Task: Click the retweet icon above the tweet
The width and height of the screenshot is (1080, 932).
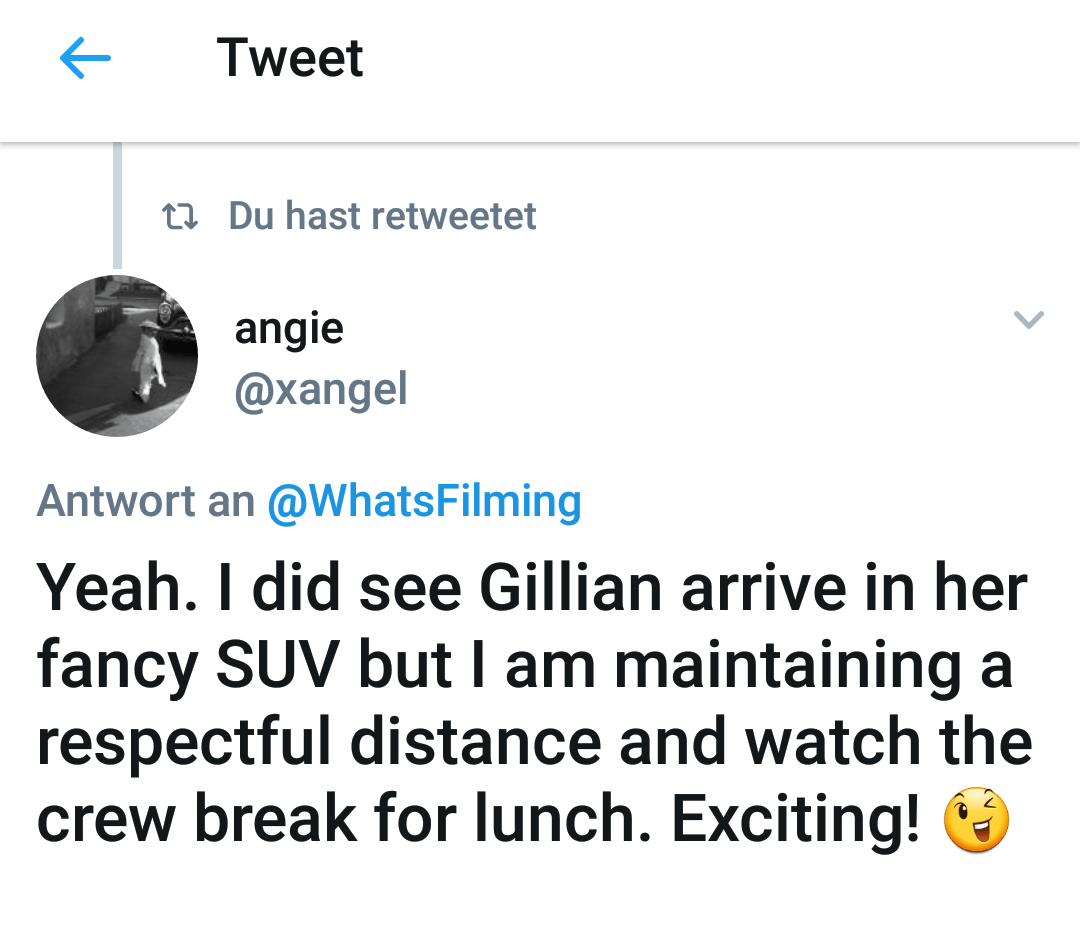Action: click(180, 216)
